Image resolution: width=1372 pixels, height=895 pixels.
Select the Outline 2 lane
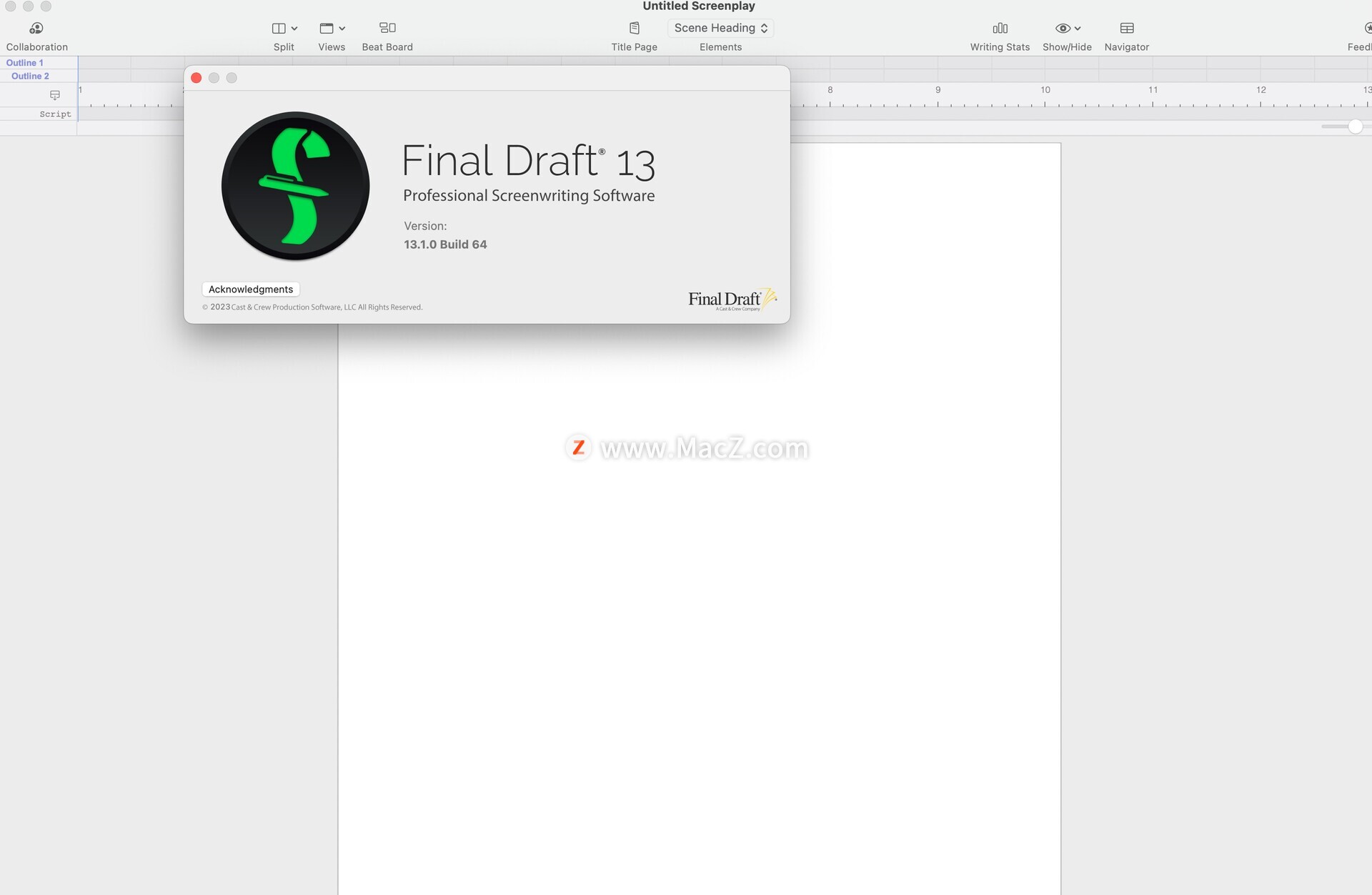click(30, 76)
